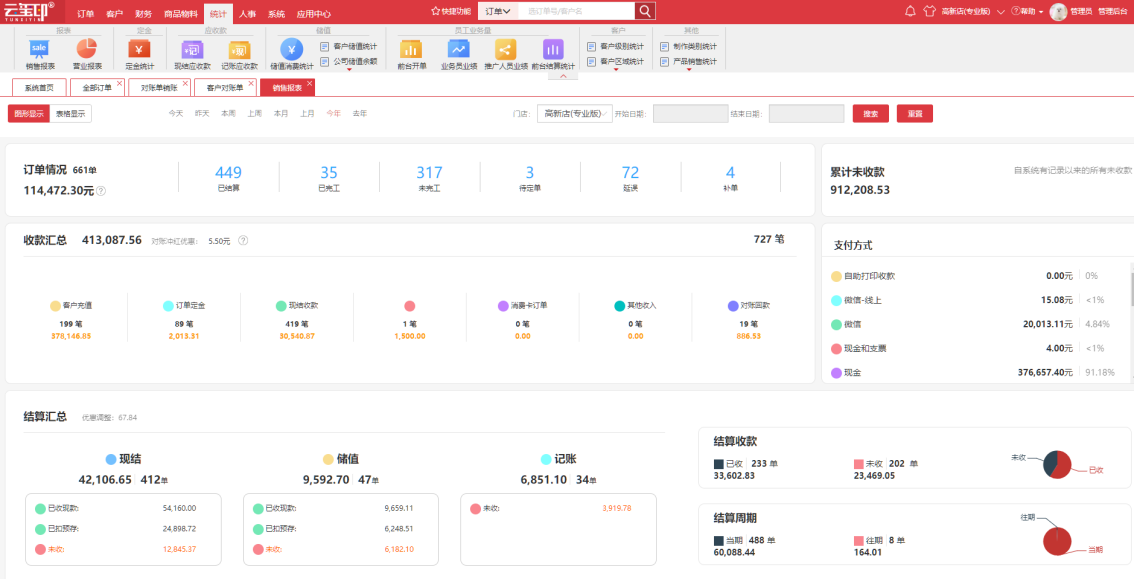This screenshot has width=1134, height=579.
Task: Expand the store switcher chevron in header
Action: pyautogui.click(x=1001, y=12)
